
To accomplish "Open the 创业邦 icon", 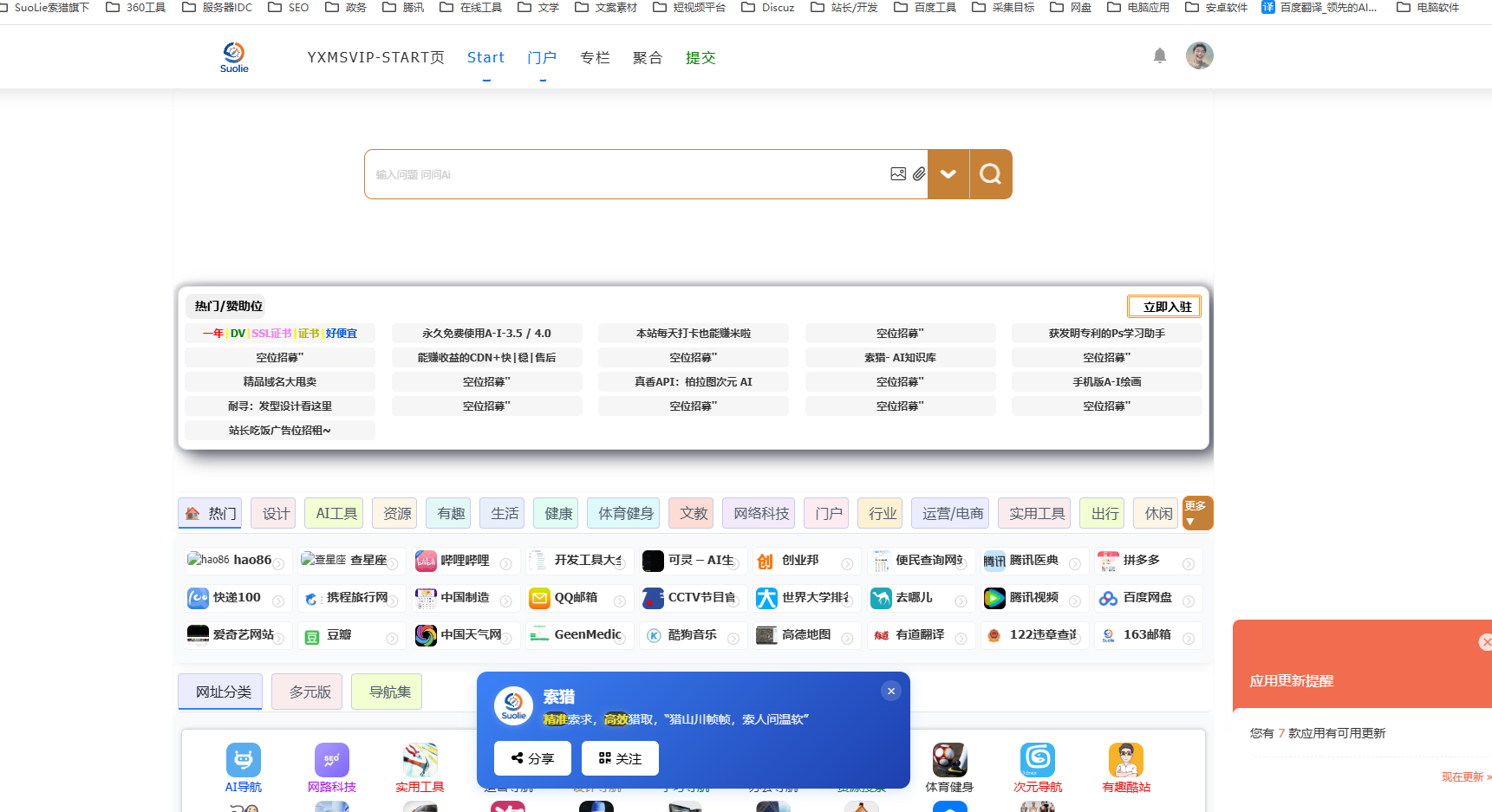I will pos(765,562).
